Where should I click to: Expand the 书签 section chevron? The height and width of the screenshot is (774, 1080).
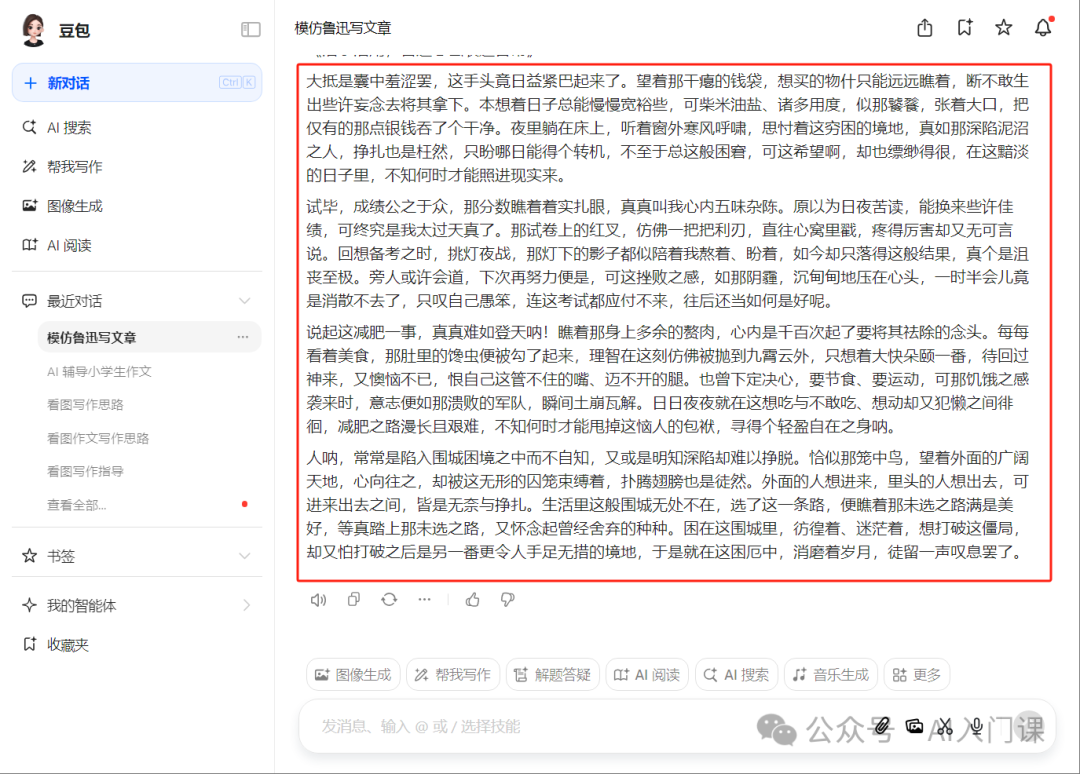(245, 556)
